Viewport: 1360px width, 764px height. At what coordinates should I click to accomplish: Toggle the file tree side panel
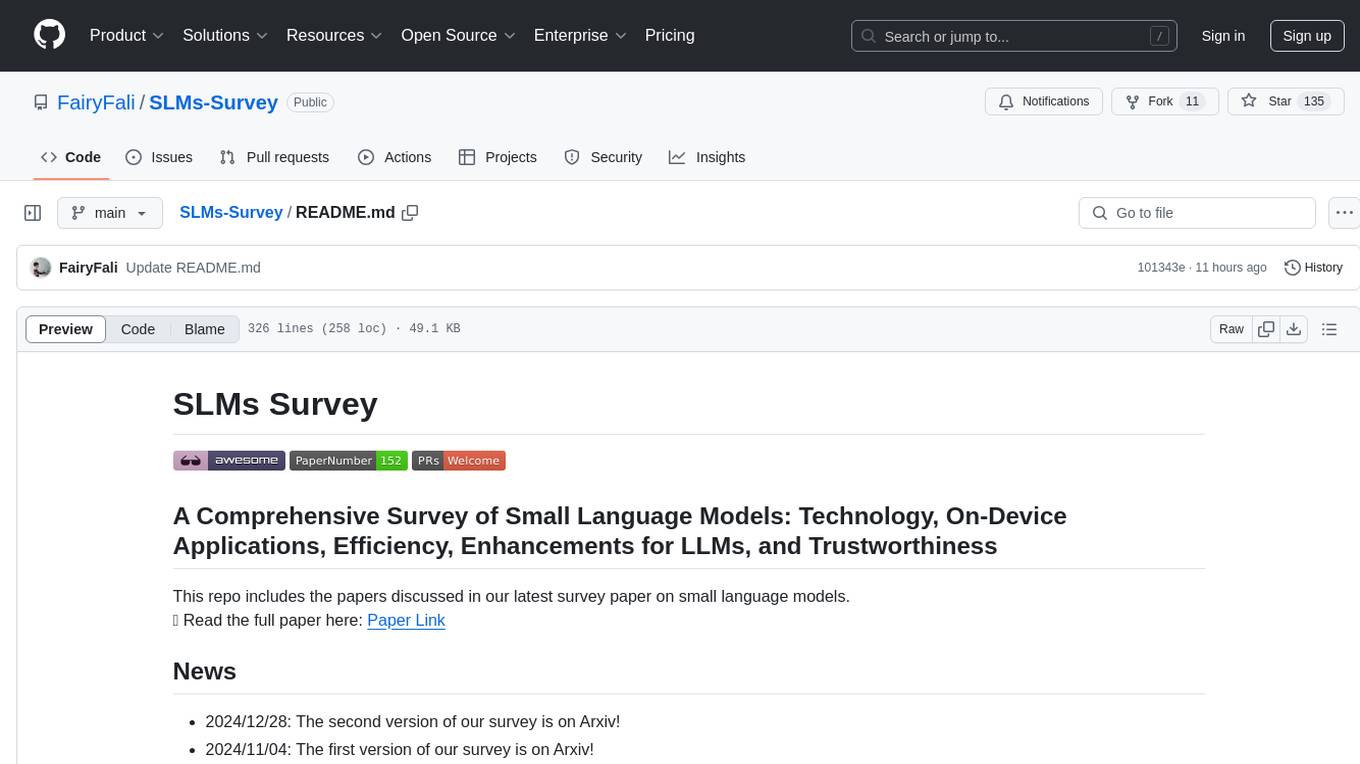point(33,213)
